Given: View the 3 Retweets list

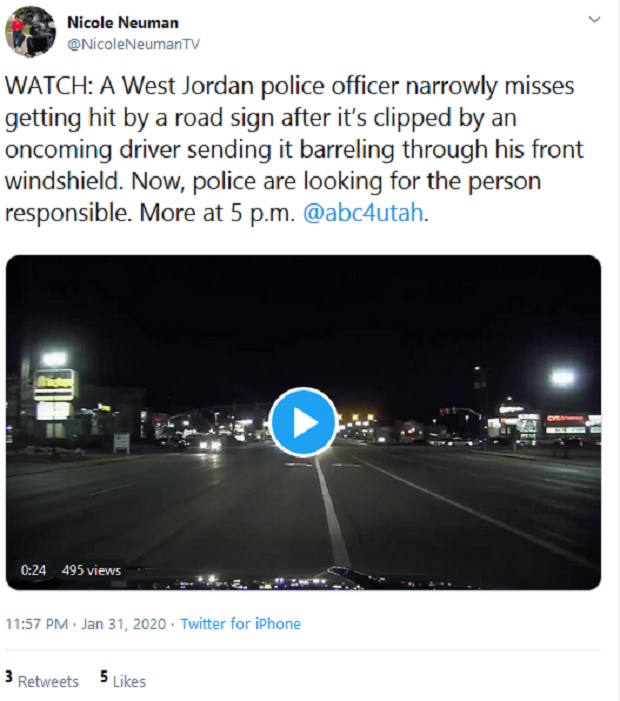Looking at the screenshot, I should (42, 680).
